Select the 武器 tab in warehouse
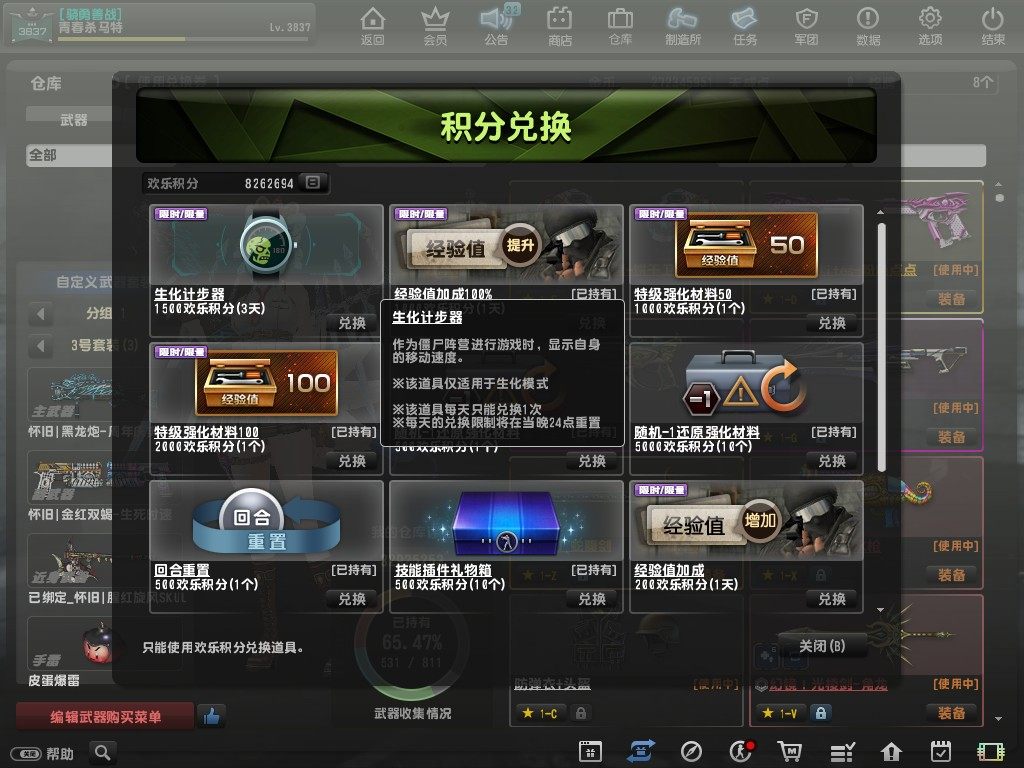Image resolution: width=1024 pixels, height=768 pixels. coord(73,120)
